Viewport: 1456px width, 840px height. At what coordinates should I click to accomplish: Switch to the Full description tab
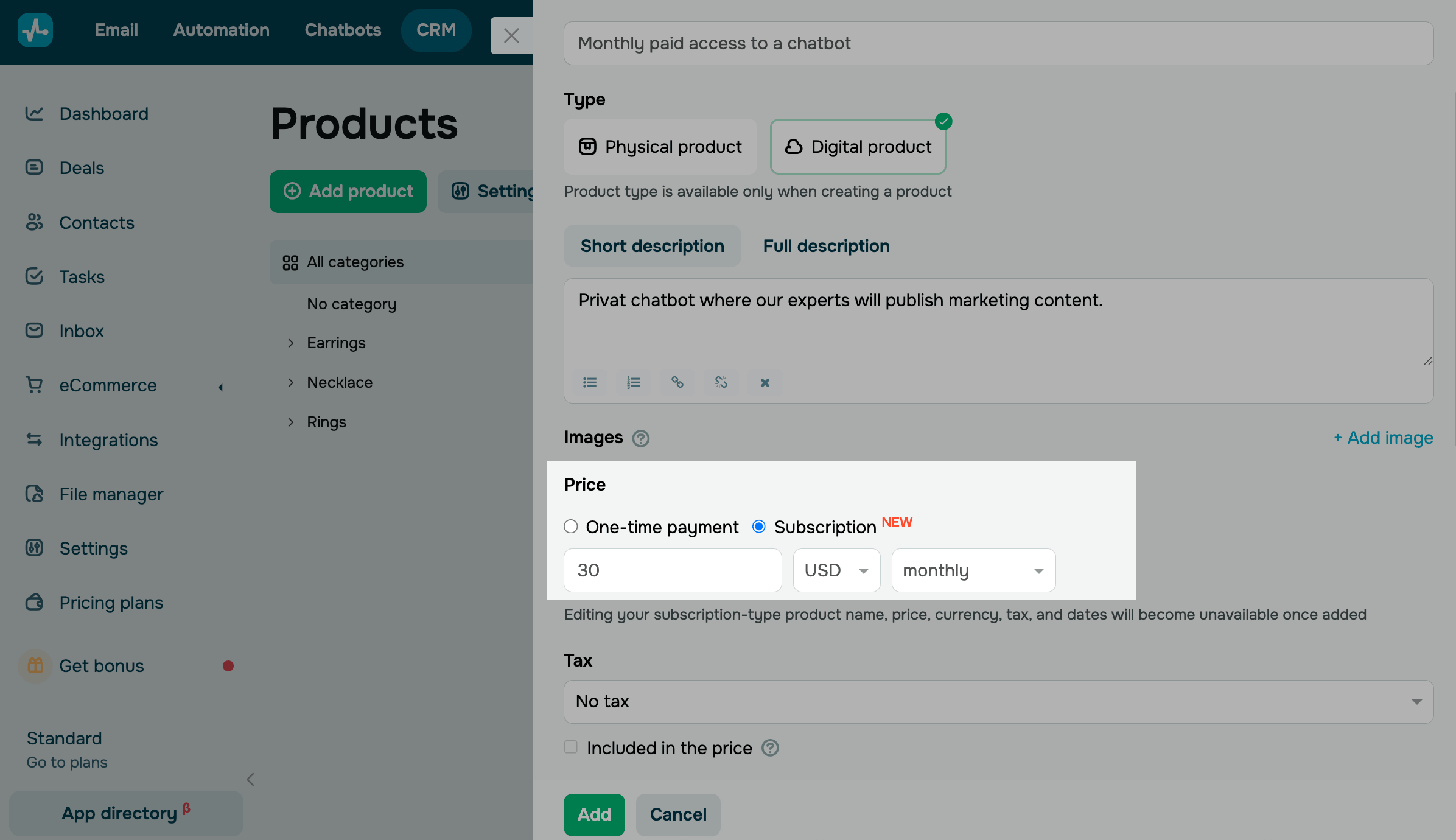826,246
